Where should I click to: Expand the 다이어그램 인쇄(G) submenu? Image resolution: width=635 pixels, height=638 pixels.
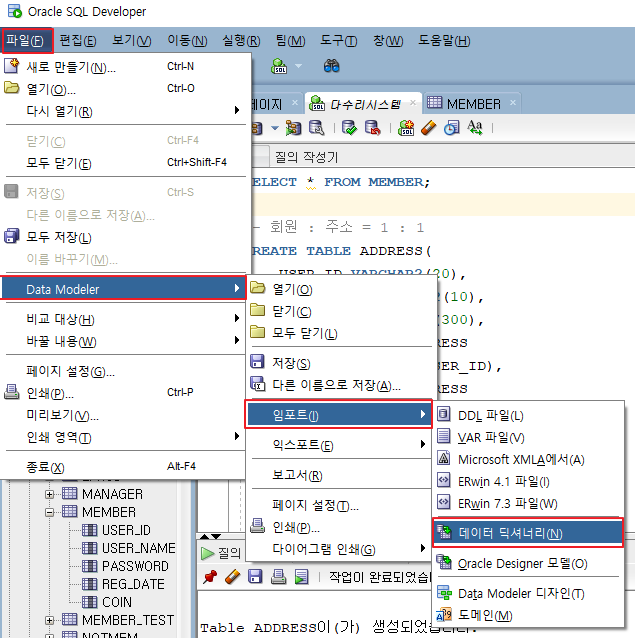point(340,549)
